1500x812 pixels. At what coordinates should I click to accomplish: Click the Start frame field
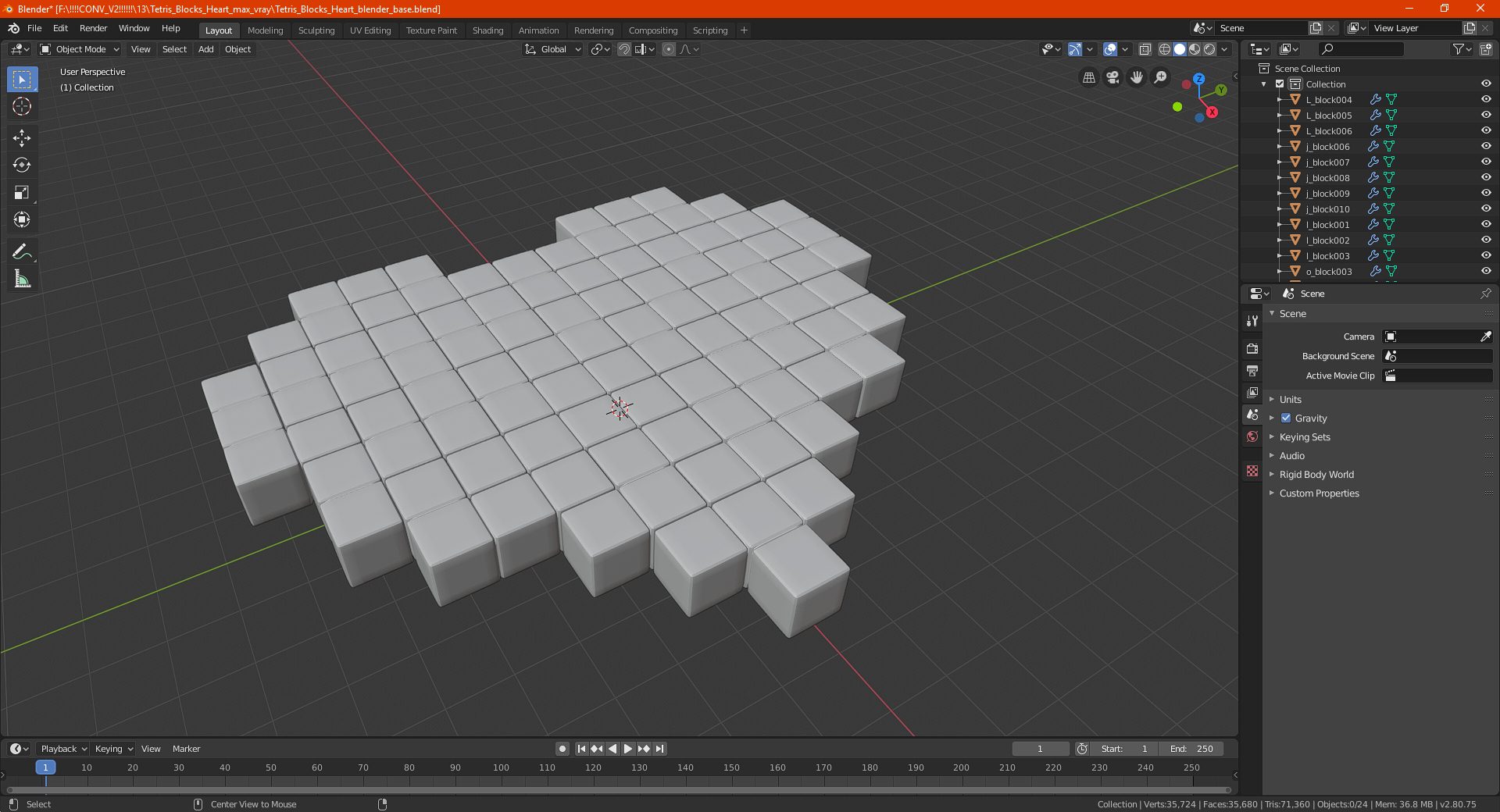point(1124,749)
